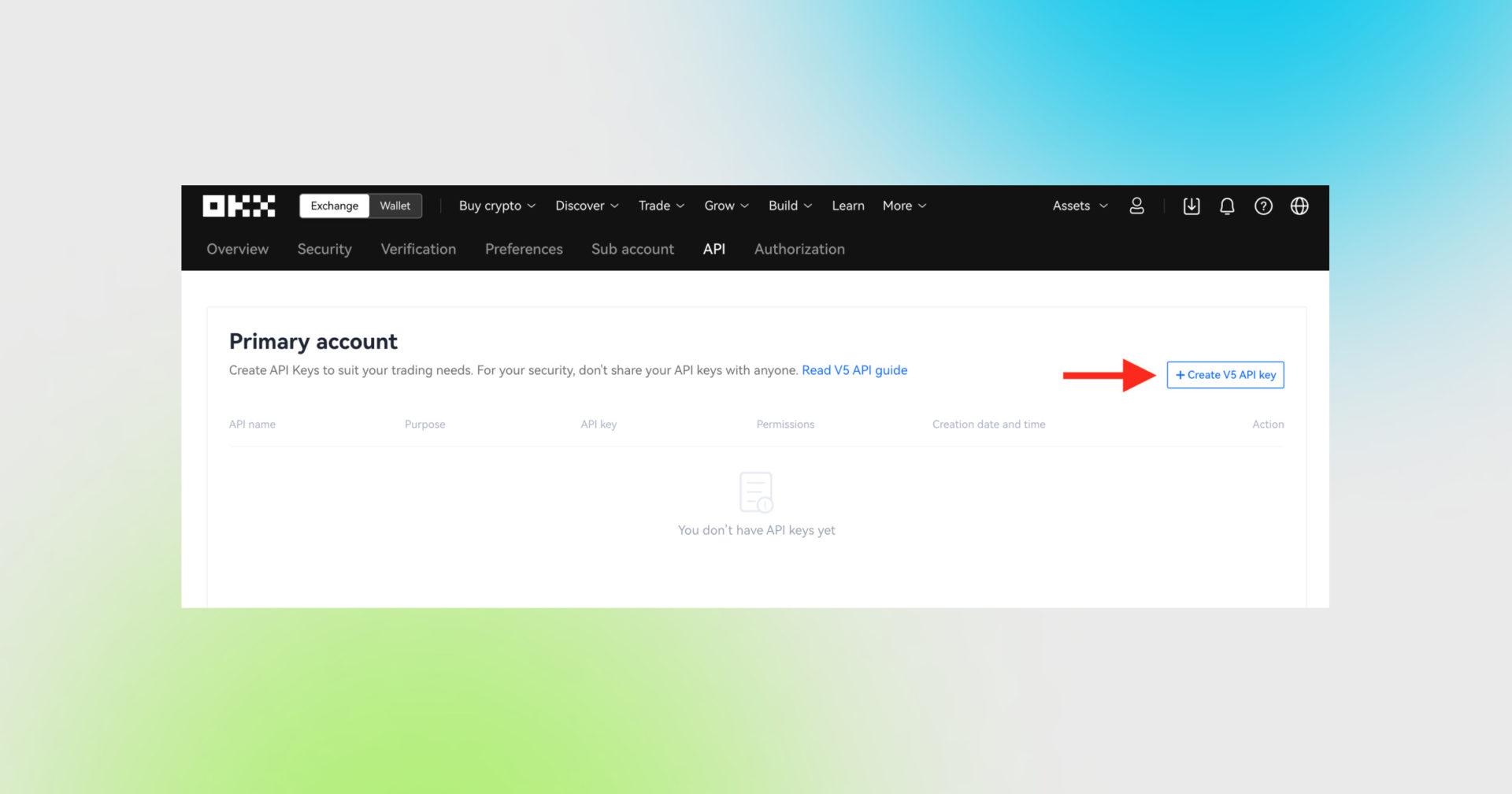Open the Sub account tab

(632, 249)
